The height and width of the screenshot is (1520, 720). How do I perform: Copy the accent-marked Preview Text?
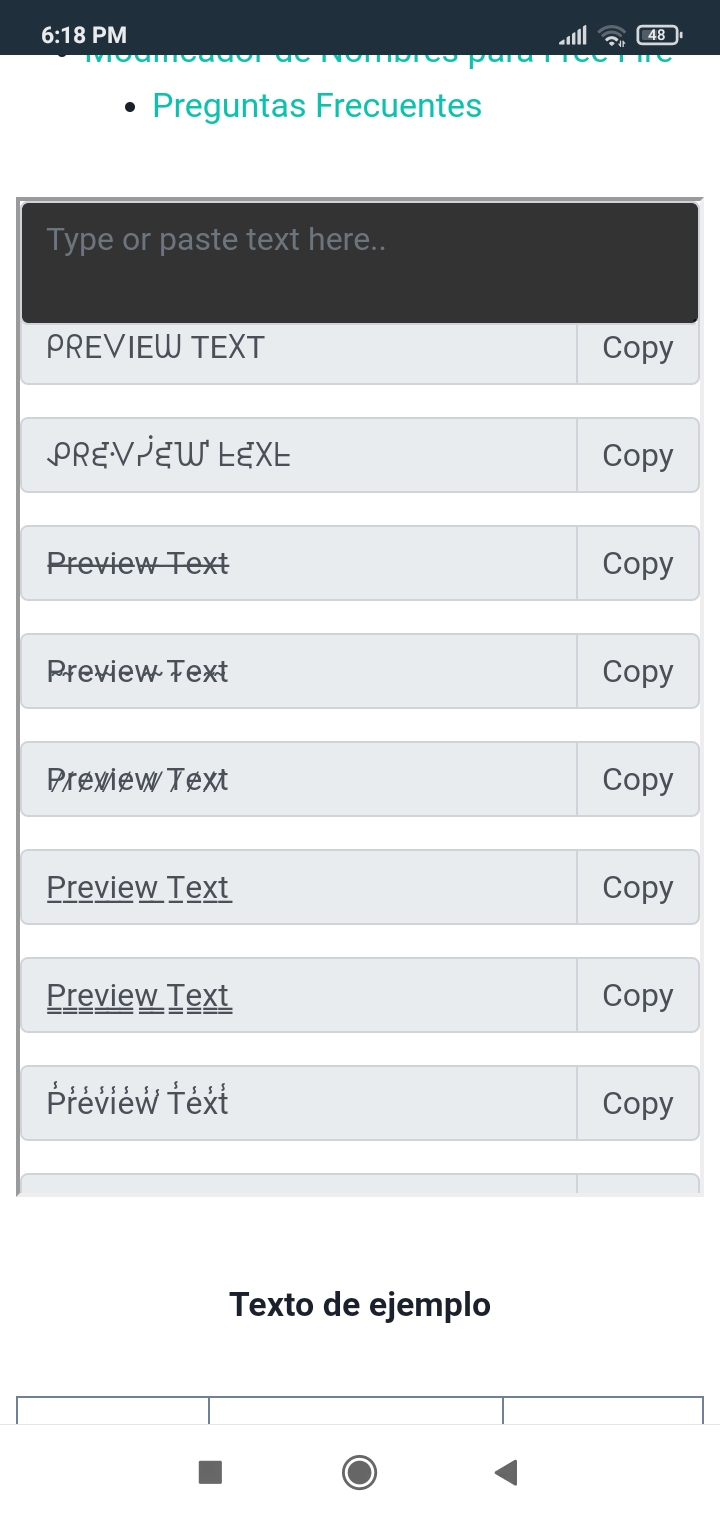point(637,1103)
